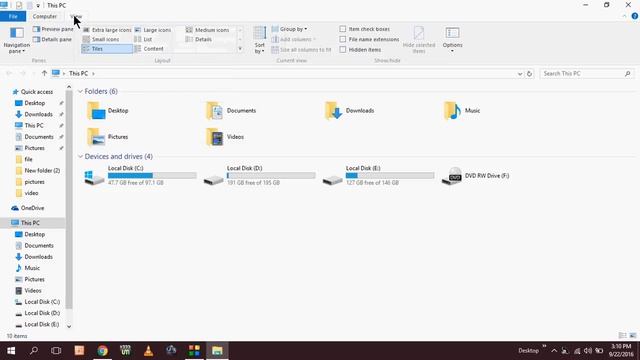Click the Refresh button
Viewport: 640px width, 360px height.
pyautogui.click(x=529, y=74)
